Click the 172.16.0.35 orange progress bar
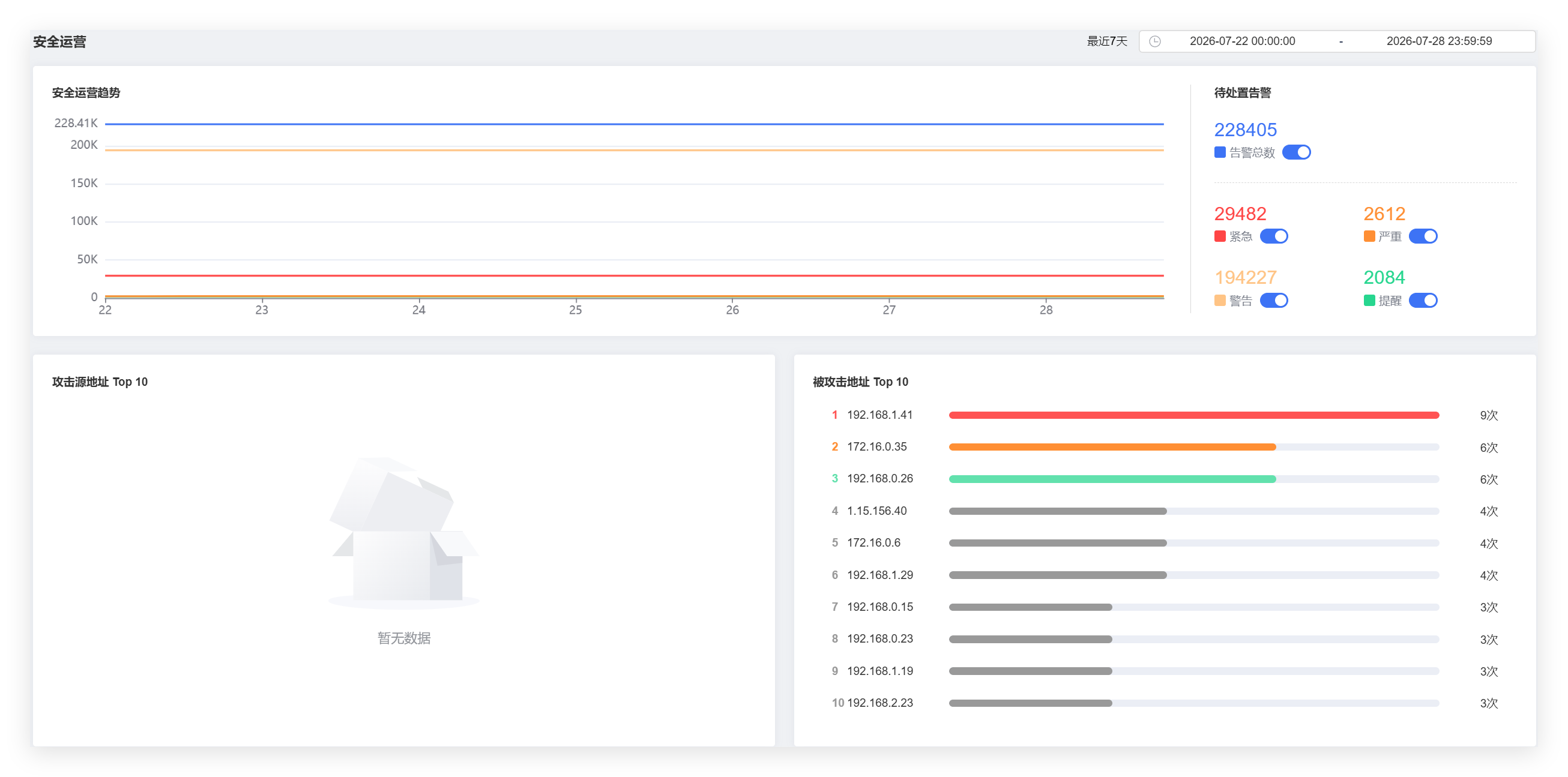 click(x=1112, y=447)
